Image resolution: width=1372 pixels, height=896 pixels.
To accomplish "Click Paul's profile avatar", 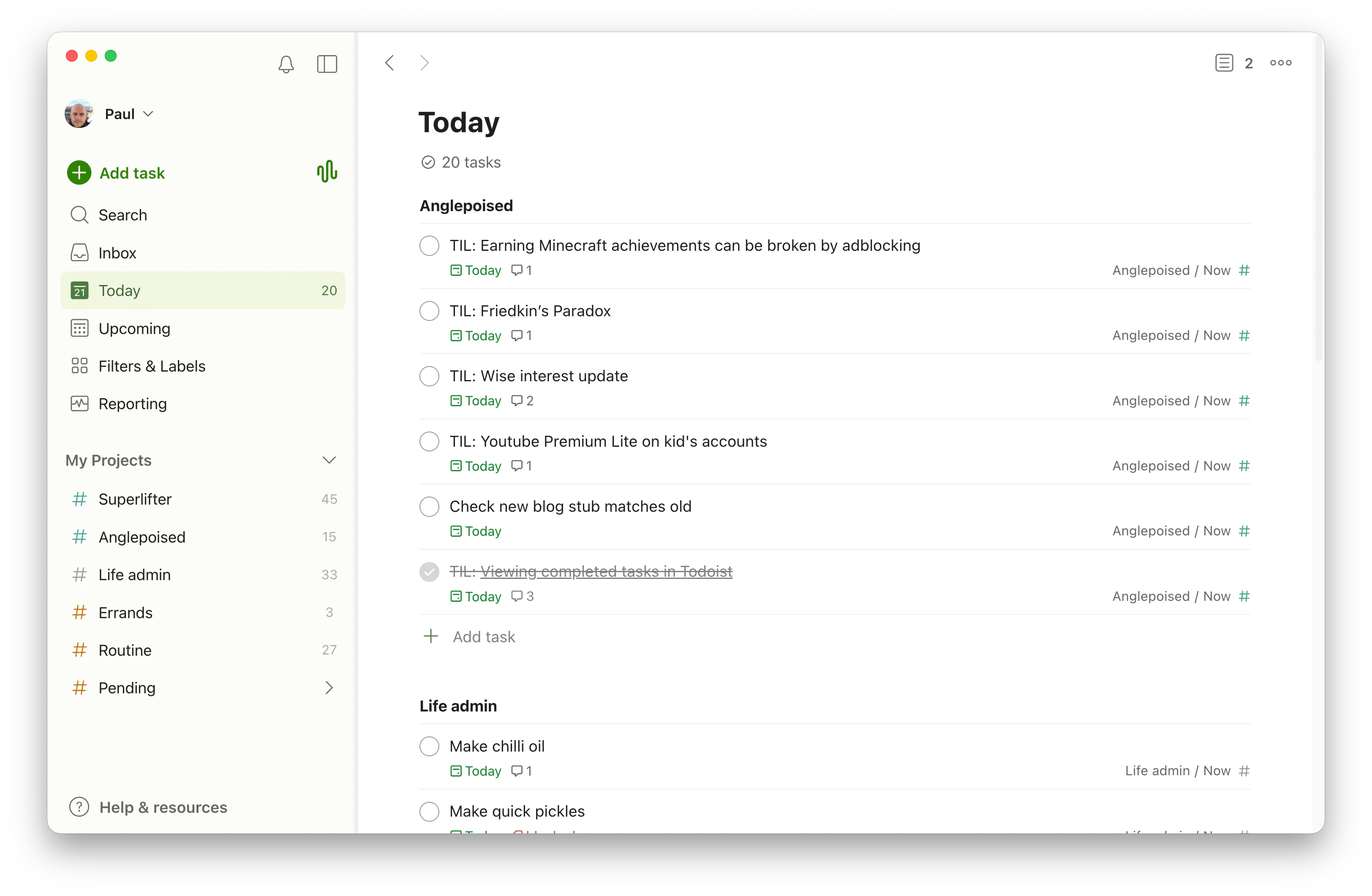I will pos(79,114).
